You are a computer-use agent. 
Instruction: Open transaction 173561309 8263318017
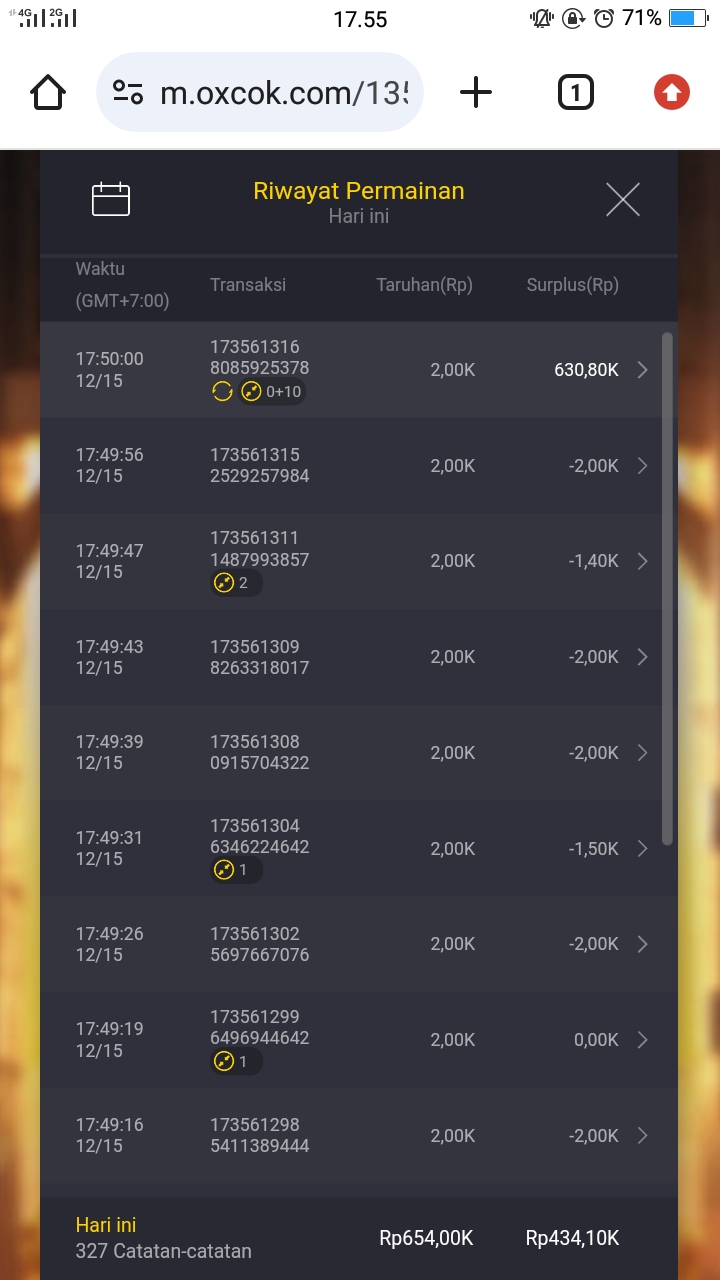pos(259,657)
